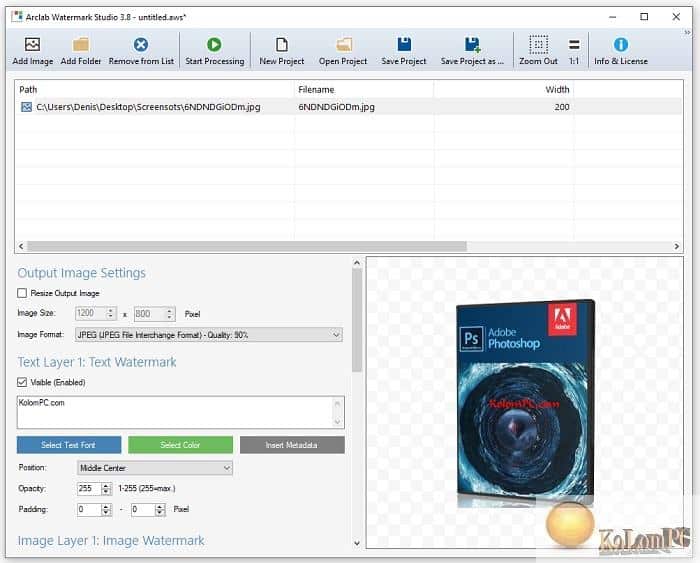The image size is (700, 563).
Task: Click settings panel scroll up arrow
Action: [x=357, y=263]
